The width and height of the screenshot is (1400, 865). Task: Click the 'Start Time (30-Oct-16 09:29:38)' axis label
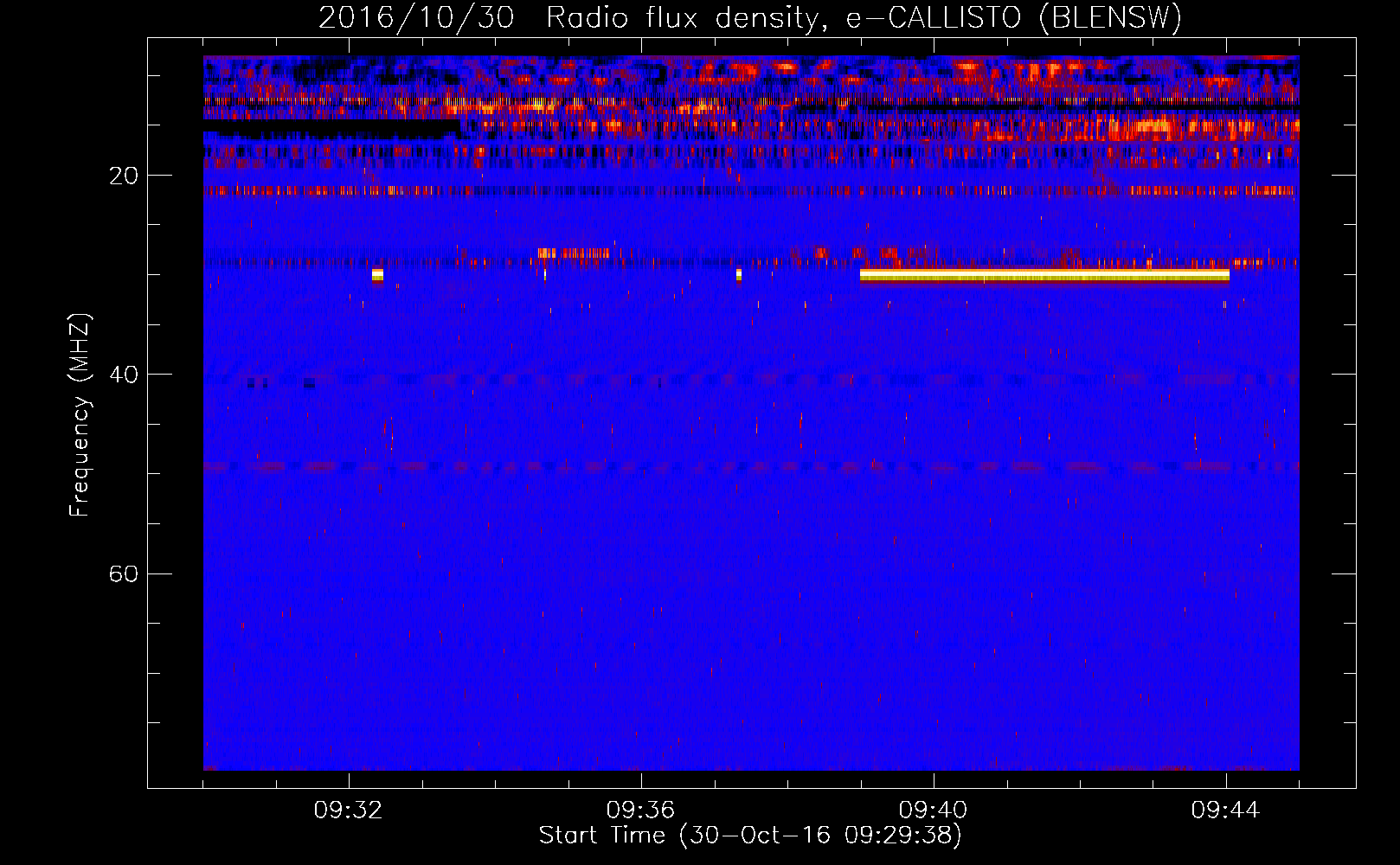coord(750,836)
